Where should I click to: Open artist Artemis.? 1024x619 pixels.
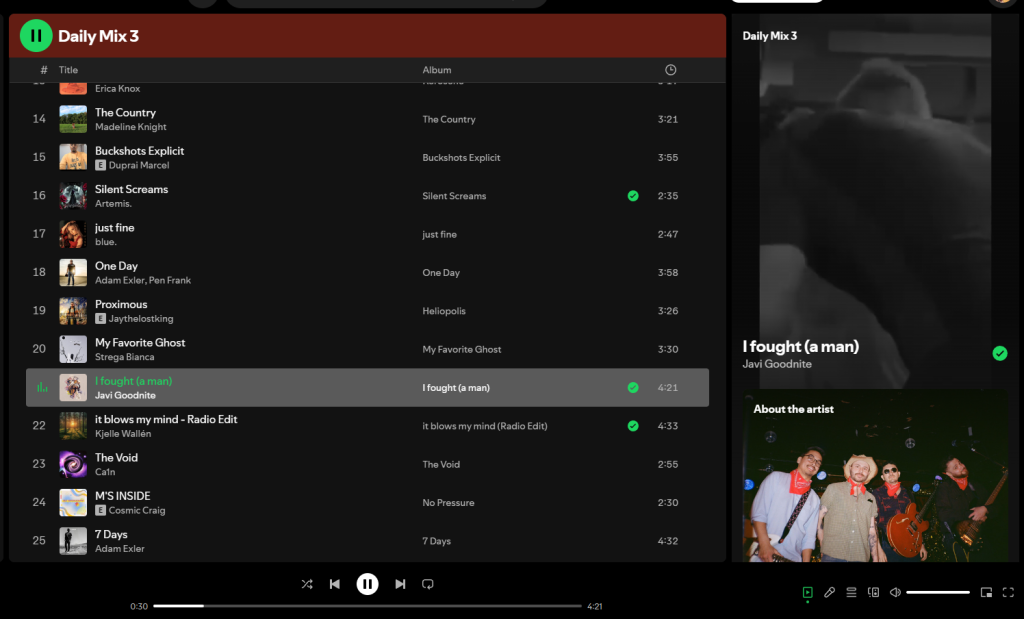(x=114, y=204)
